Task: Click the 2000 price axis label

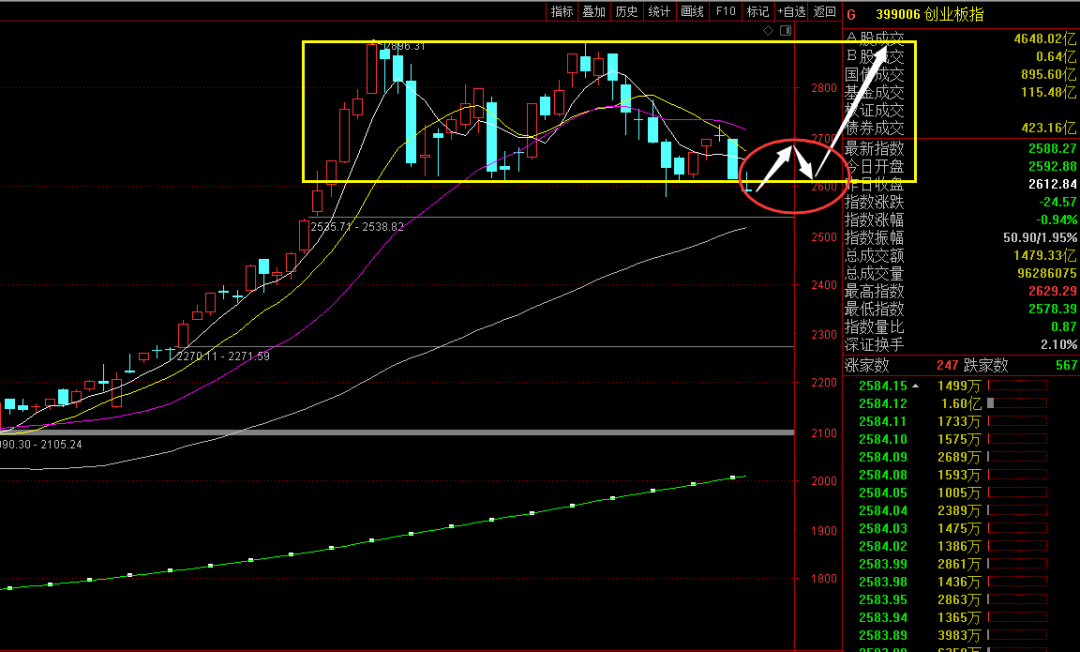Action: (824, 482)
